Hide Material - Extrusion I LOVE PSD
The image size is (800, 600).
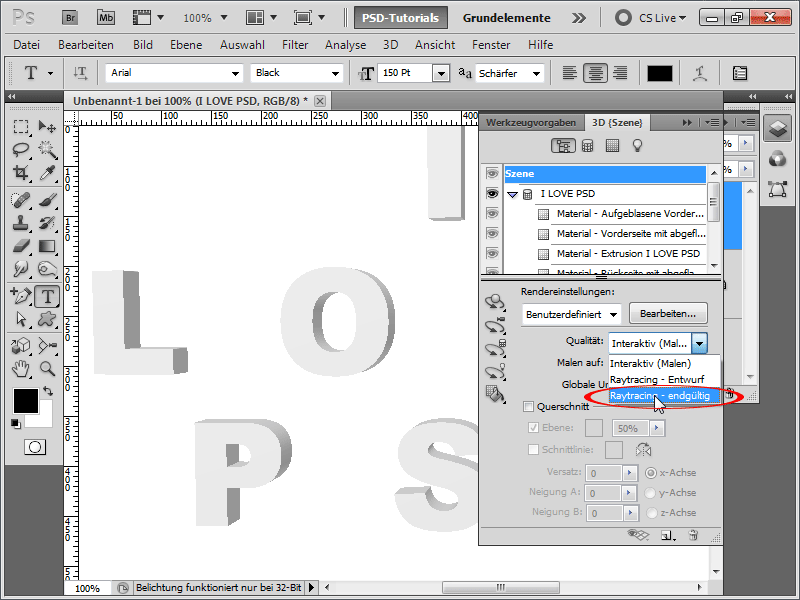click(x=492, y=254)
